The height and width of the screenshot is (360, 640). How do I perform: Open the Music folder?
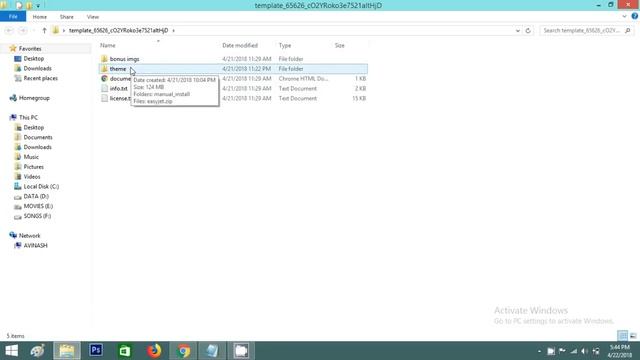click(x=31, y=157)
